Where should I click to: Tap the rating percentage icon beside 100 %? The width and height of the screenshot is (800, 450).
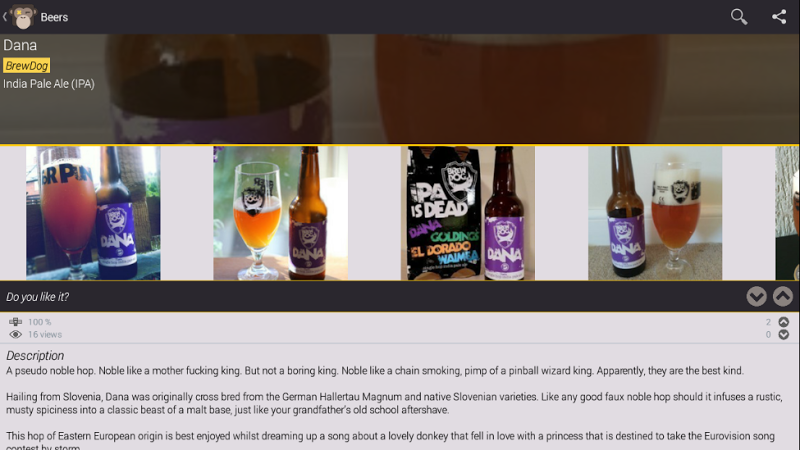15,321
